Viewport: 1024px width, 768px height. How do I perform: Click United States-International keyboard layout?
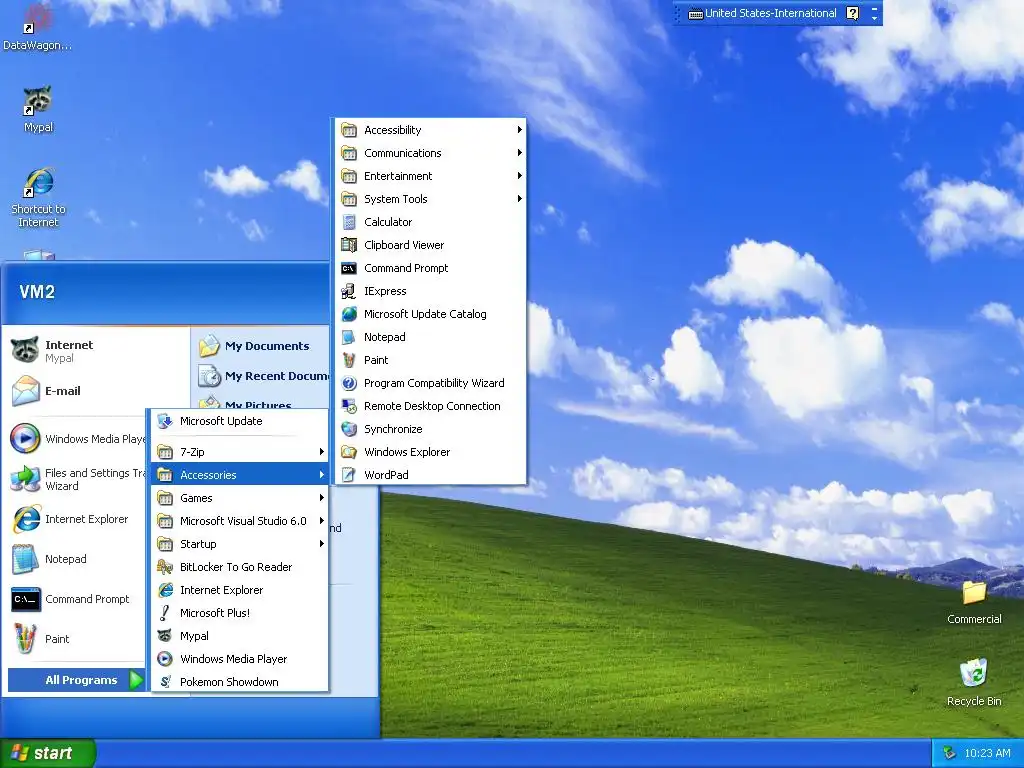coord(762,13)
